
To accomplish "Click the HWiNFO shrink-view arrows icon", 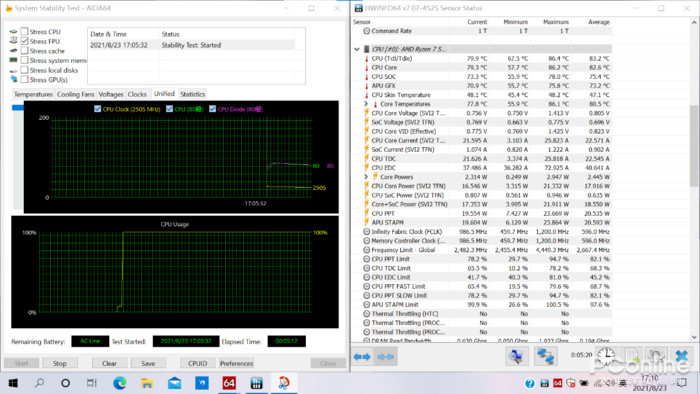I will [x=385, y=357].
